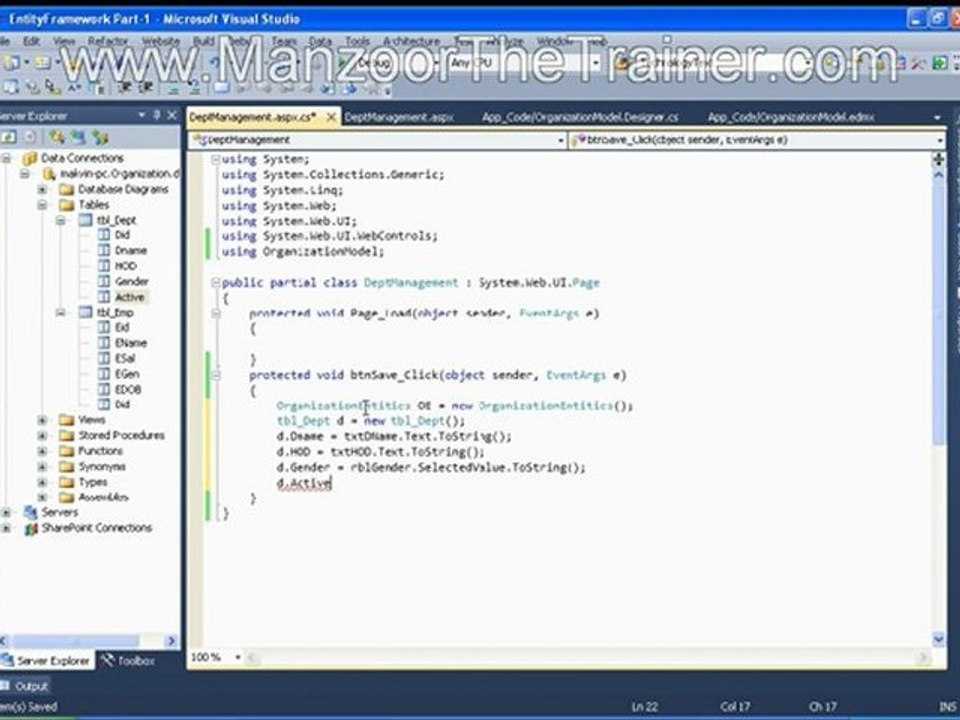960x720 pixels.
Task: Select the Did column icon under tbl_Dept
Action: (x=104, y=235)
